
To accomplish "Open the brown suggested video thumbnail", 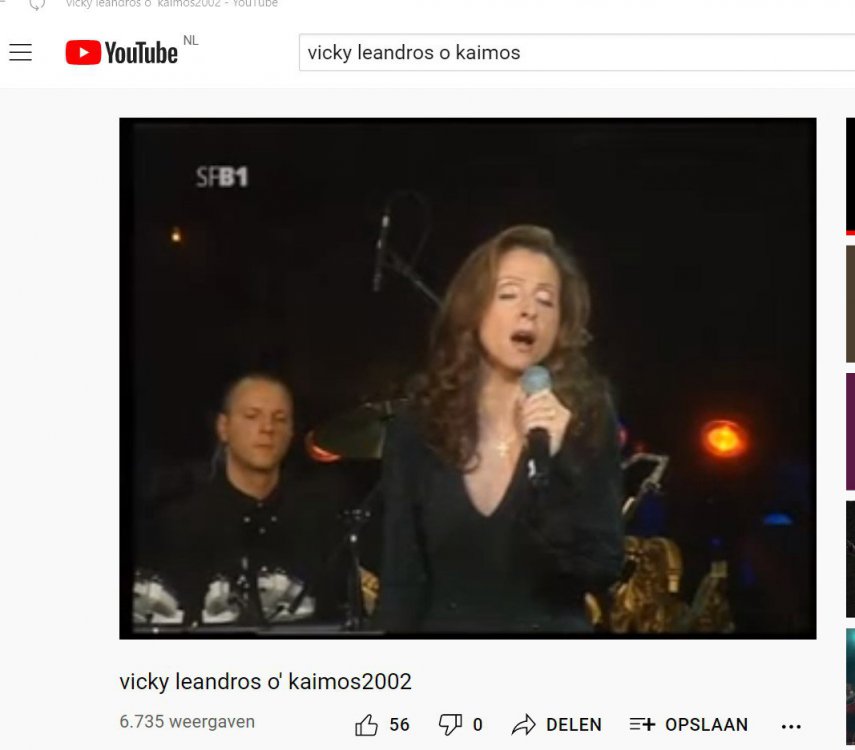I will (x=851, y=303).
